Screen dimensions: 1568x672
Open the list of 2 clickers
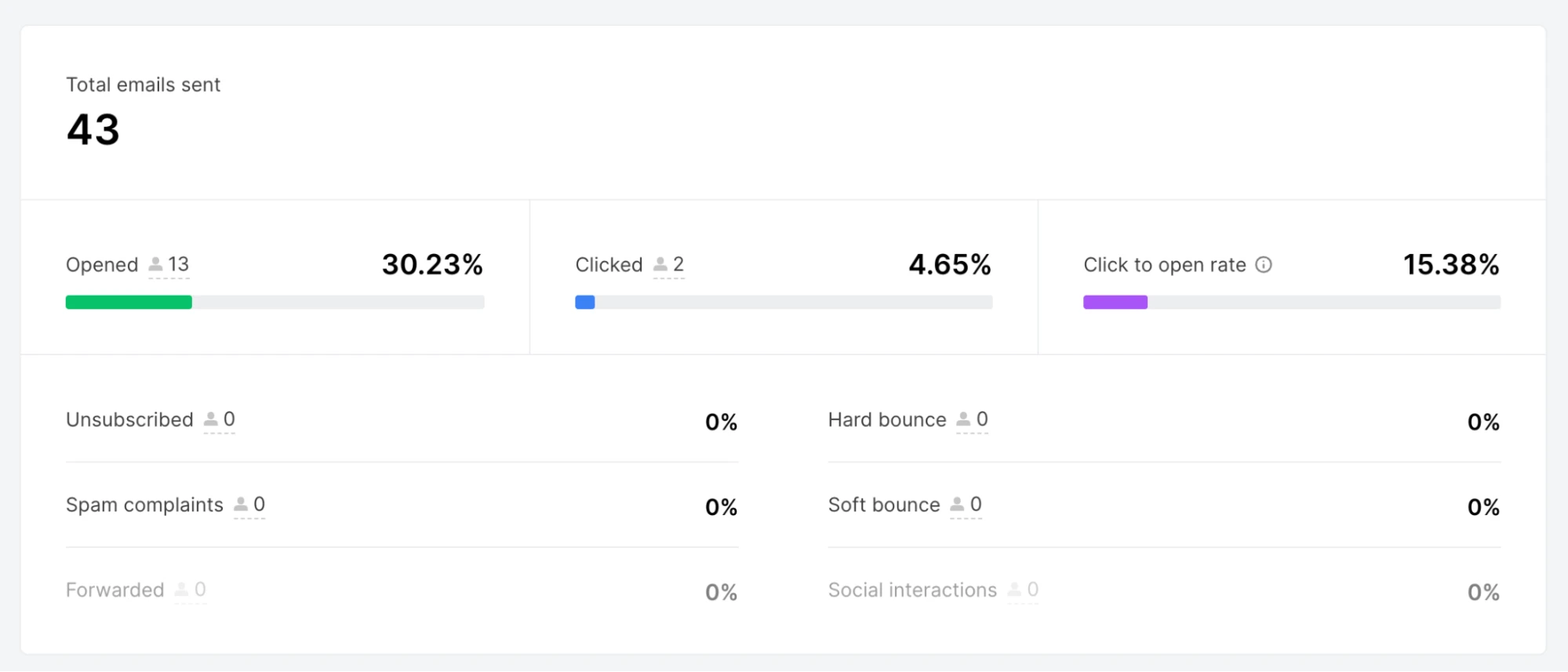click(678, 264)
